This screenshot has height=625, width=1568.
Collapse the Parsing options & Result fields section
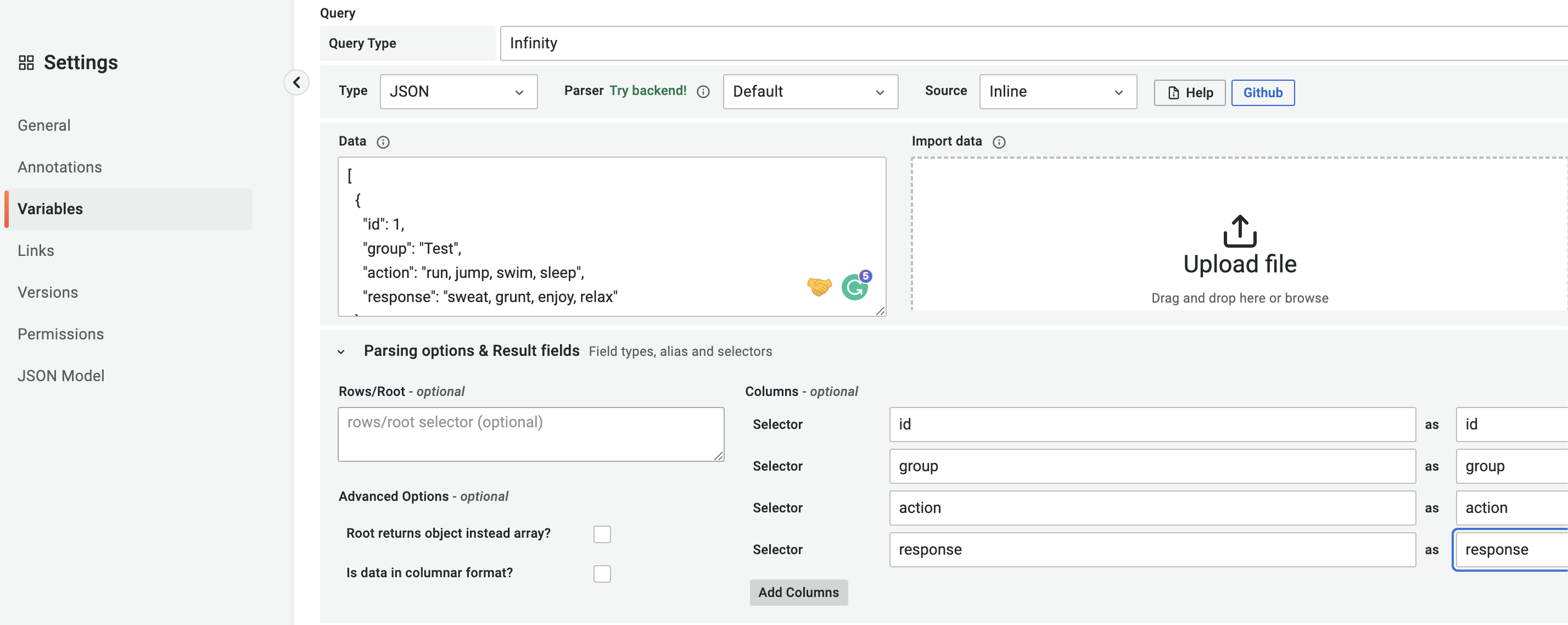(x=341, y=351)
